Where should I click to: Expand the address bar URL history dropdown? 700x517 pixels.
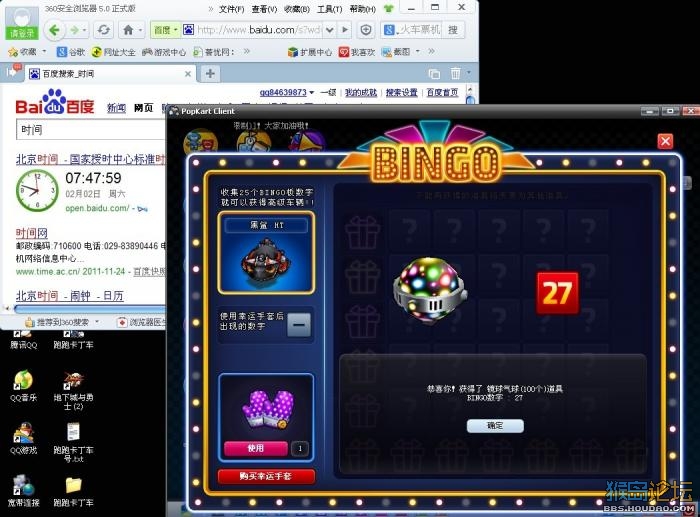coord(329,30)
